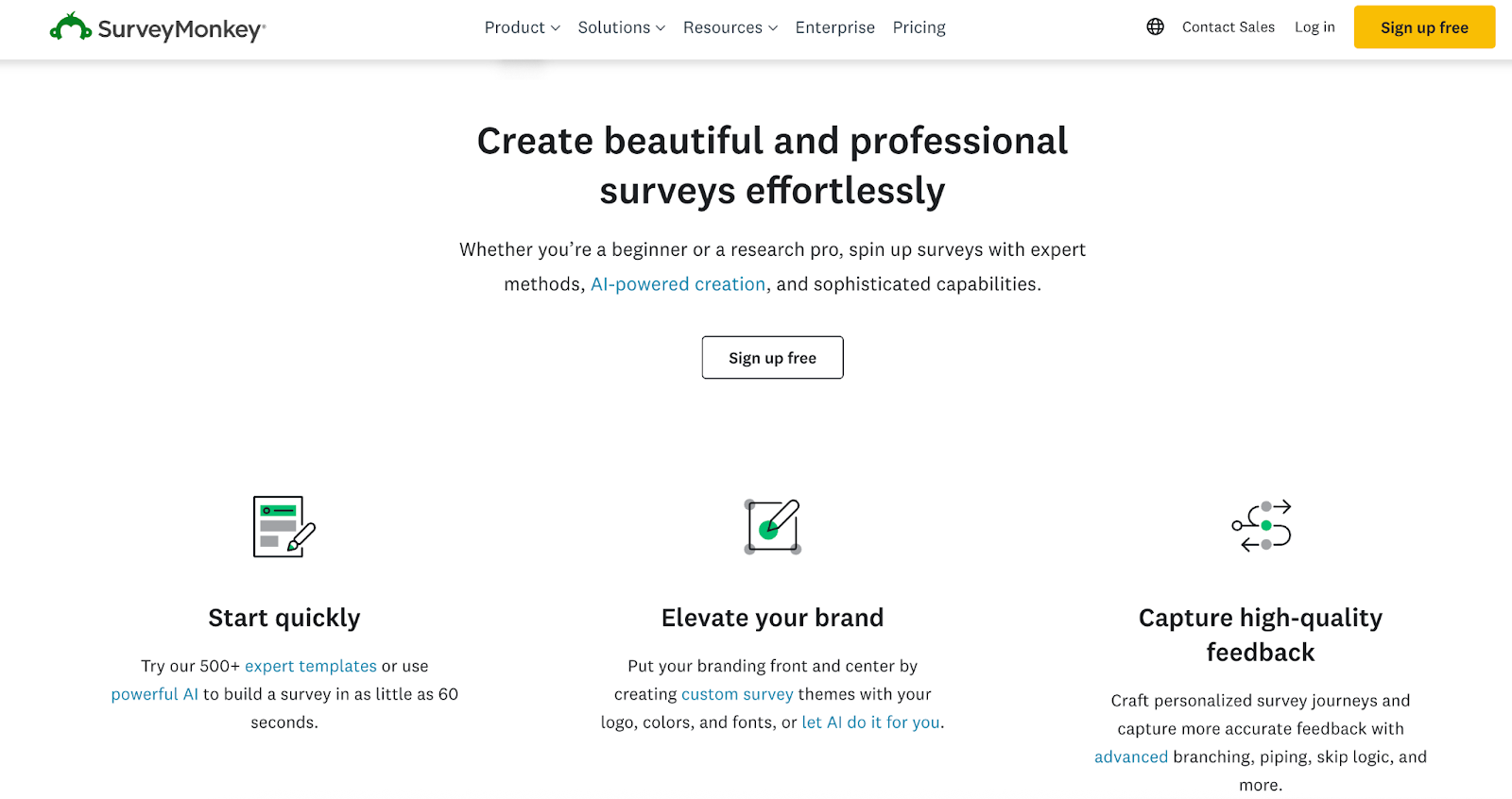Viewport: 1512px width, 799px height.
Task: Click the Elevate your brand pencil icon
Action: (x=772, y=526)
